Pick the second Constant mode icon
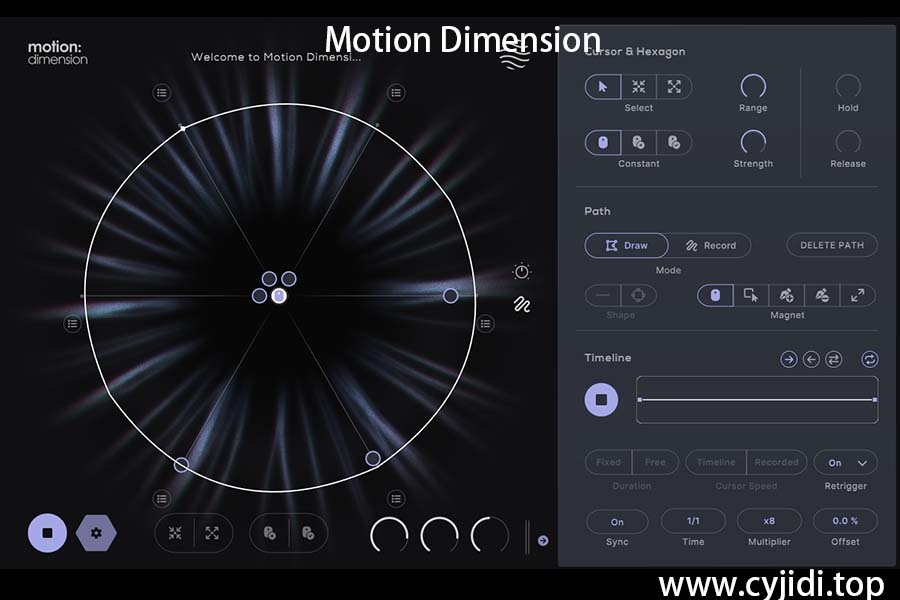This screenshot has height=600, width=900. coord(638,142)
